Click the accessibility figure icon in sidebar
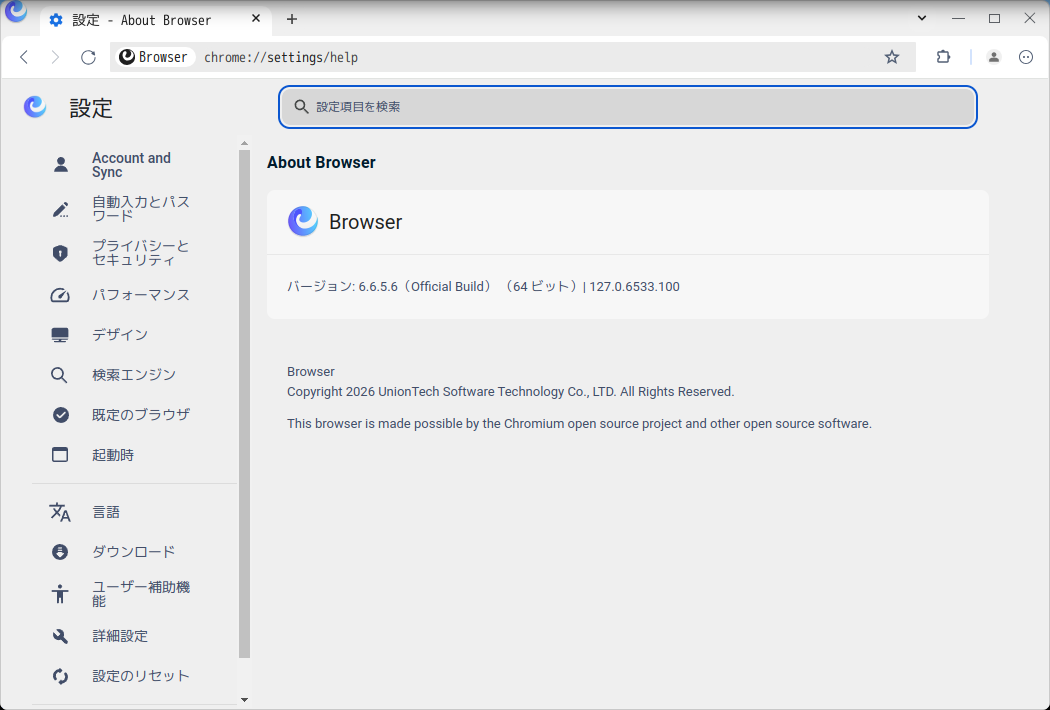This screenshot has width=1050, height=710. pos(60,594)
